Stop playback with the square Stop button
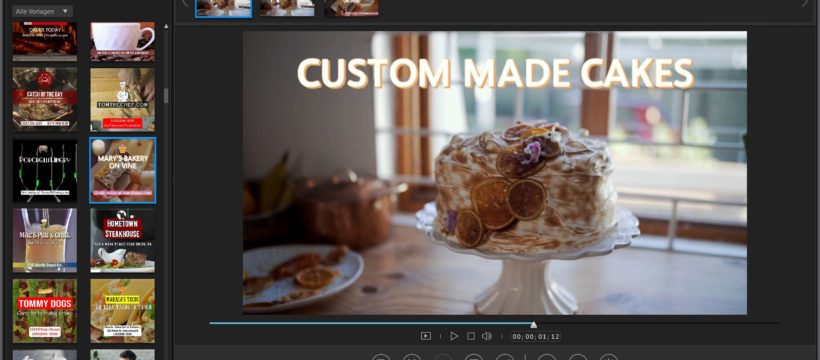 (471, 336)
